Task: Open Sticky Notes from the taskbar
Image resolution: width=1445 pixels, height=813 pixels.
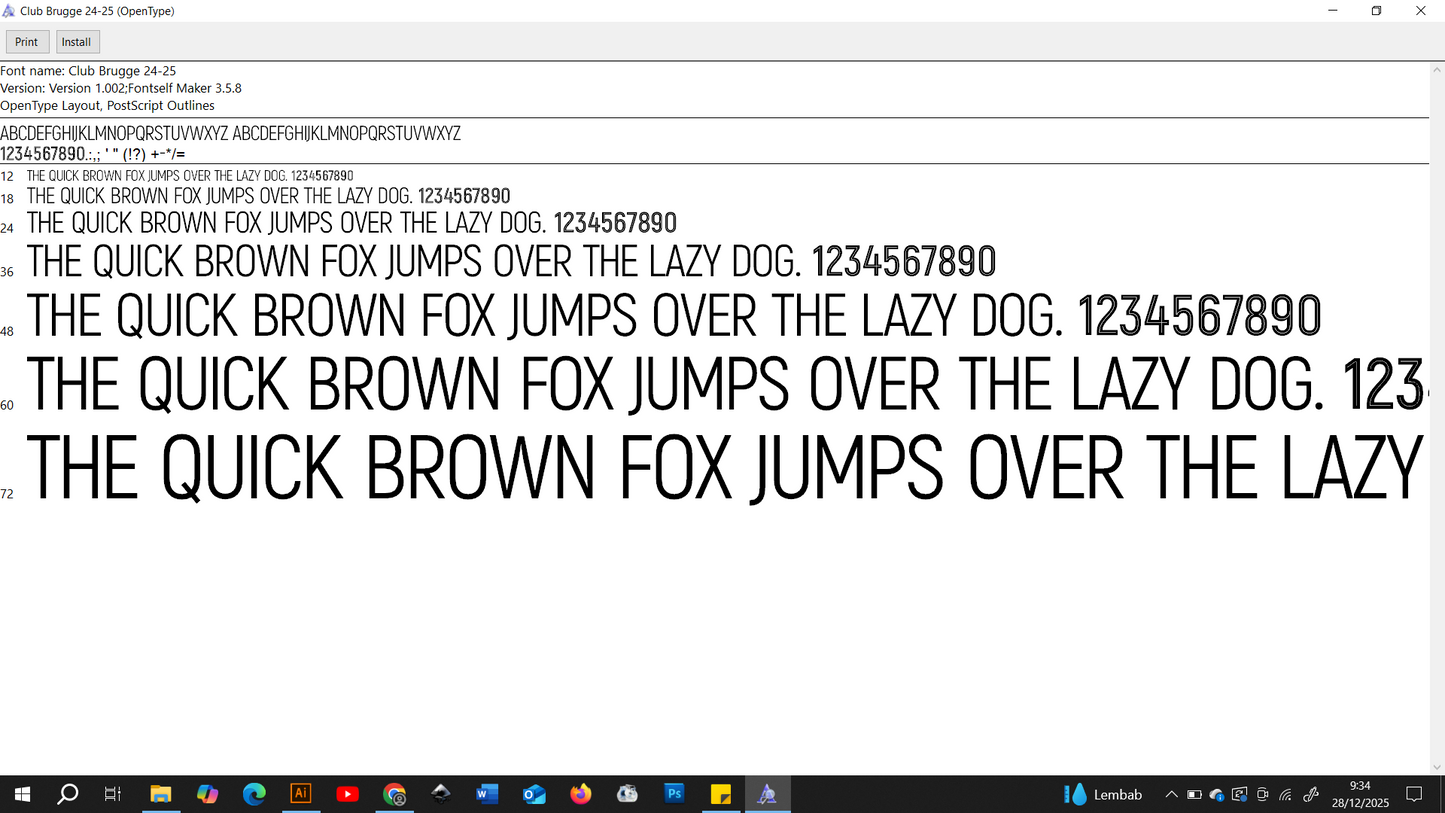Action: point(720,794)
